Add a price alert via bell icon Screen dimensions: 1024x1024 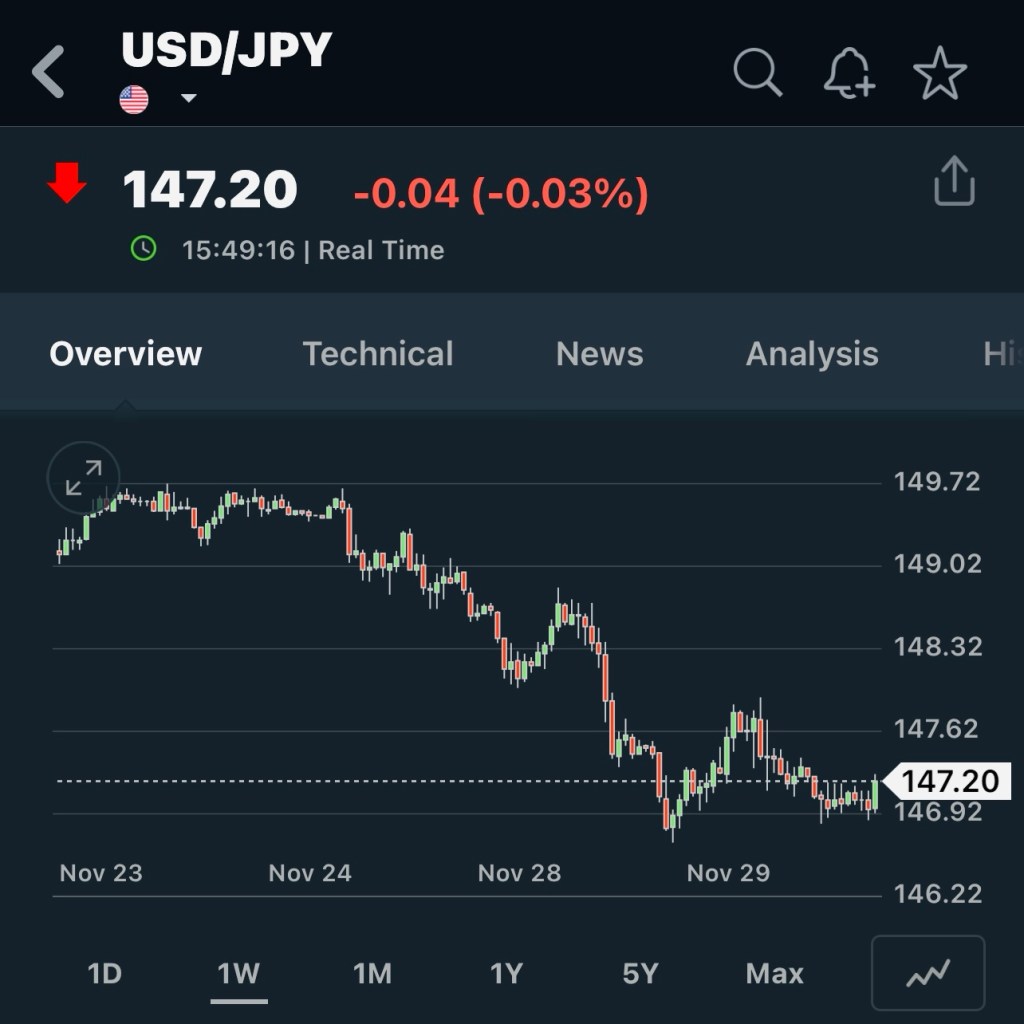[x=848, y=74]
